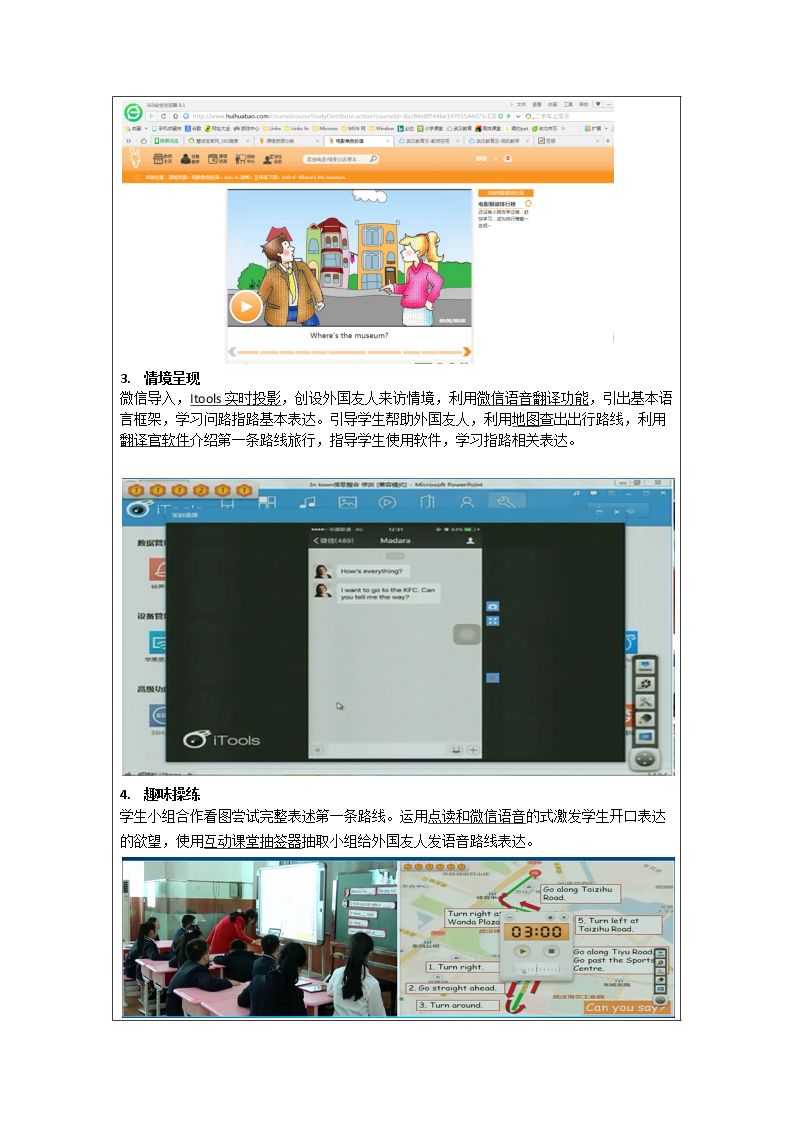Click the I want to go to KFC message
The image size is (794, 1123).
tap(387, 593)
